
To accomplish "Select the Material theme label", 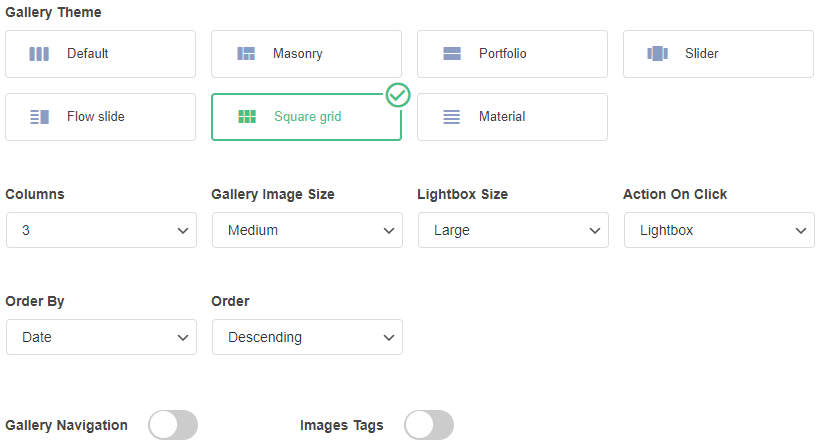I will pos(502,117).
